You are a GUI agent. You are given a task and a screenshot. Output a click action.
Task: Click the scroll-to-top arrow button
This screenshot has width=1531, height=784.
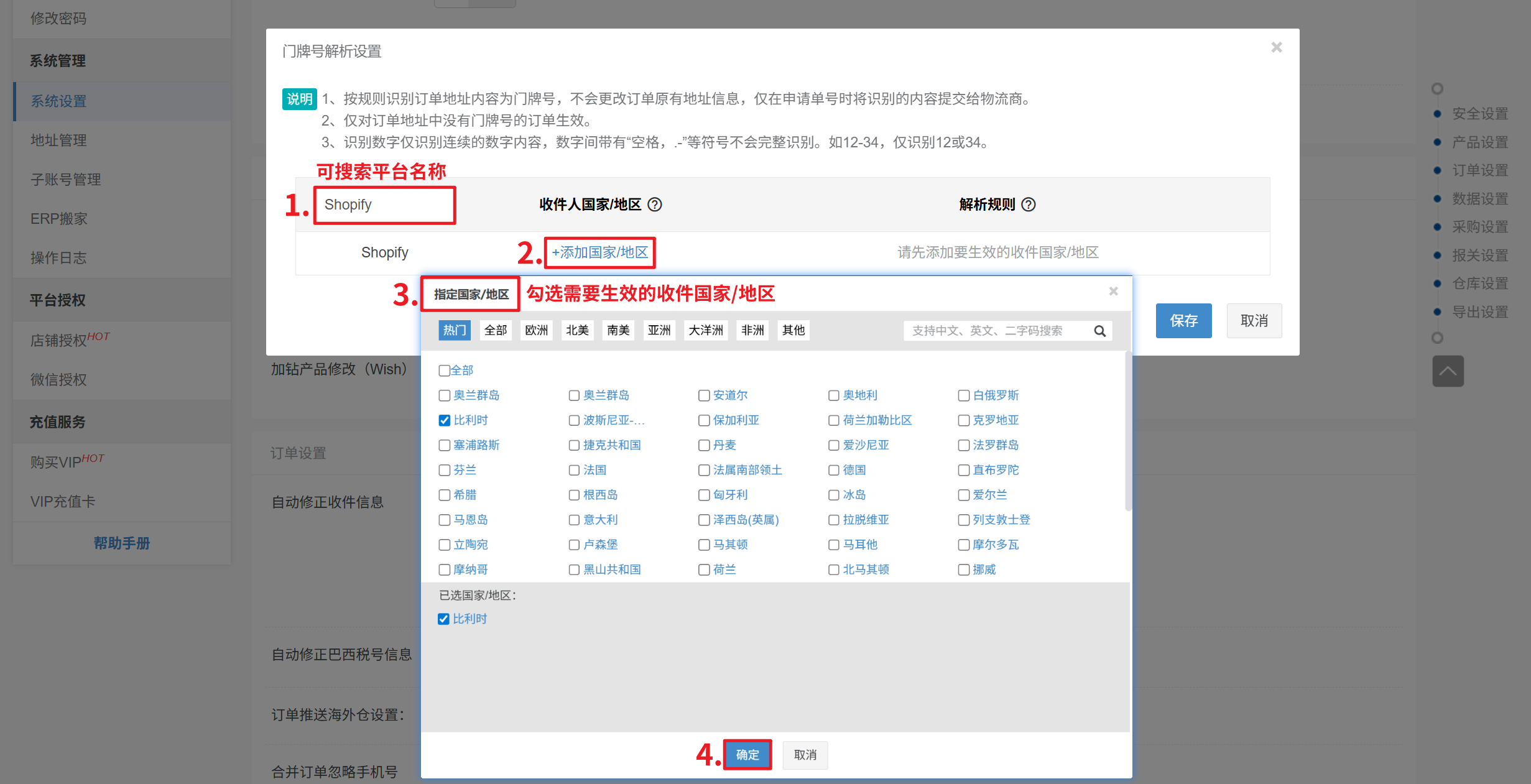(1448, 371)
